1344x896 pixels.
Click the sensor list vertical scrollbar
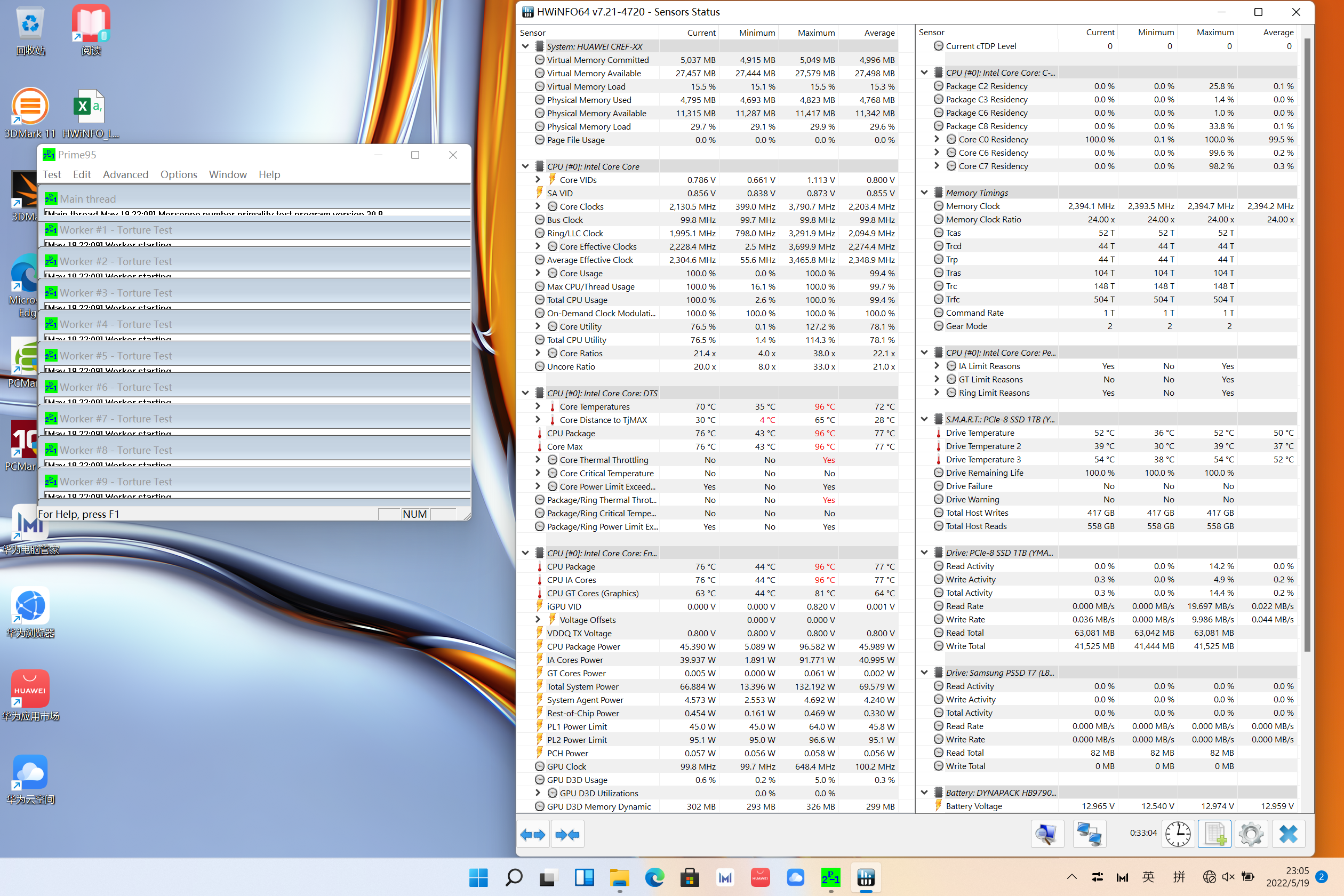pyautogui.click(x=1307, y=343)
